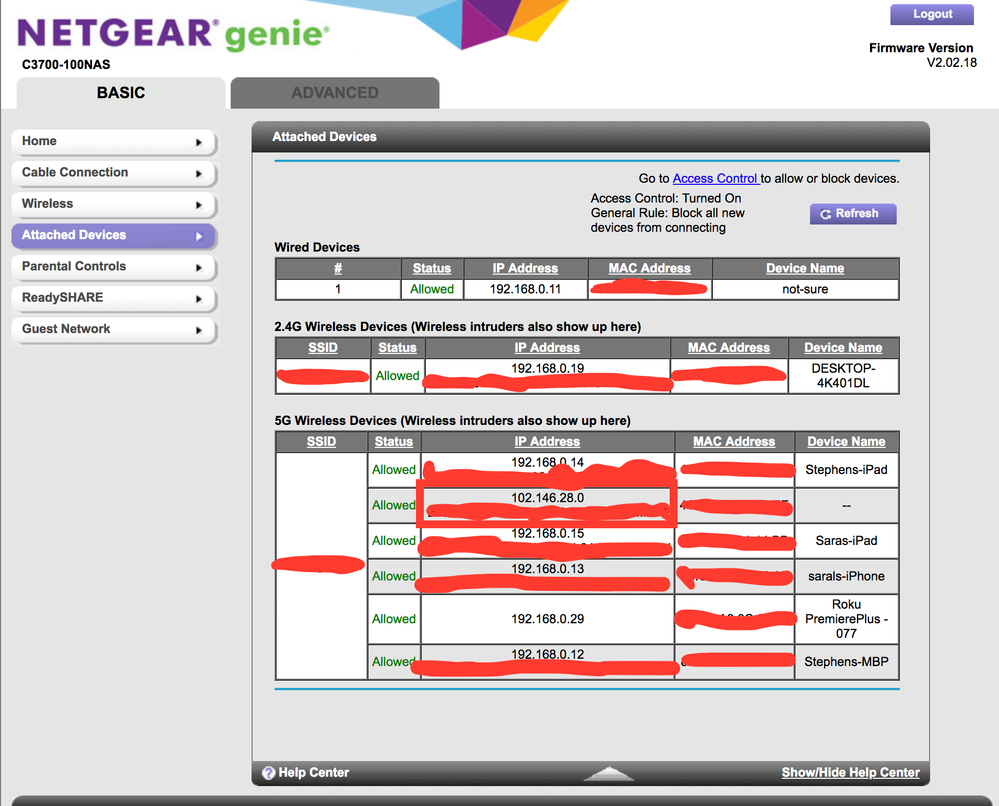Click the ReadySHARE menu arrow
The image size is (999, 806).
(x=199, y=299)
